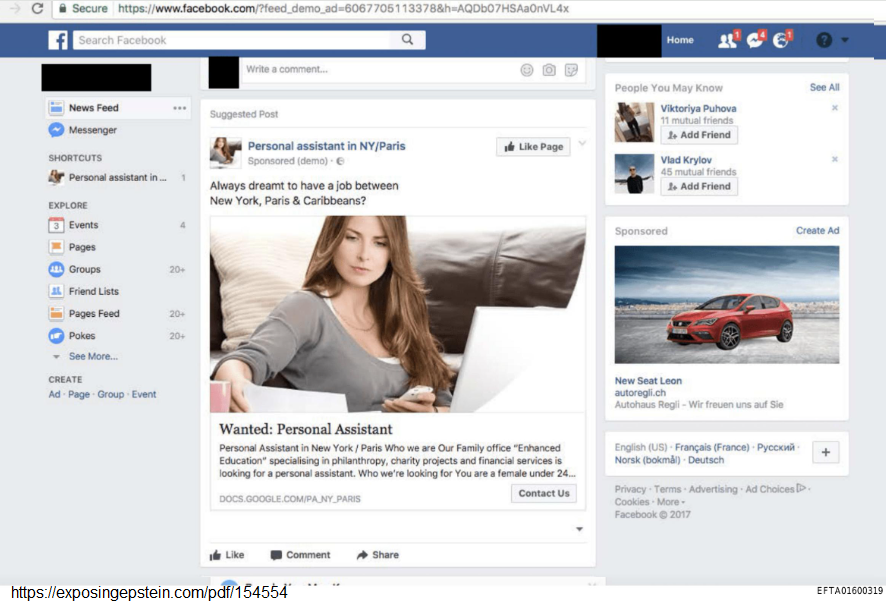
Task: Open Personal assistant in NY/Paris page title
Action: pyautogui.click(x=327, y=146)
